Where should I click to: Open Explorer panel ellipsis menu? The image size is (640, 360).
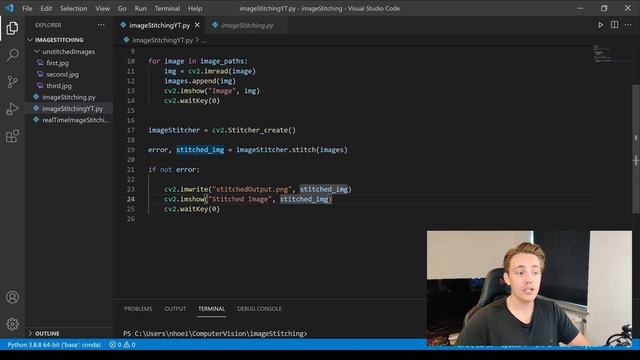101,25
